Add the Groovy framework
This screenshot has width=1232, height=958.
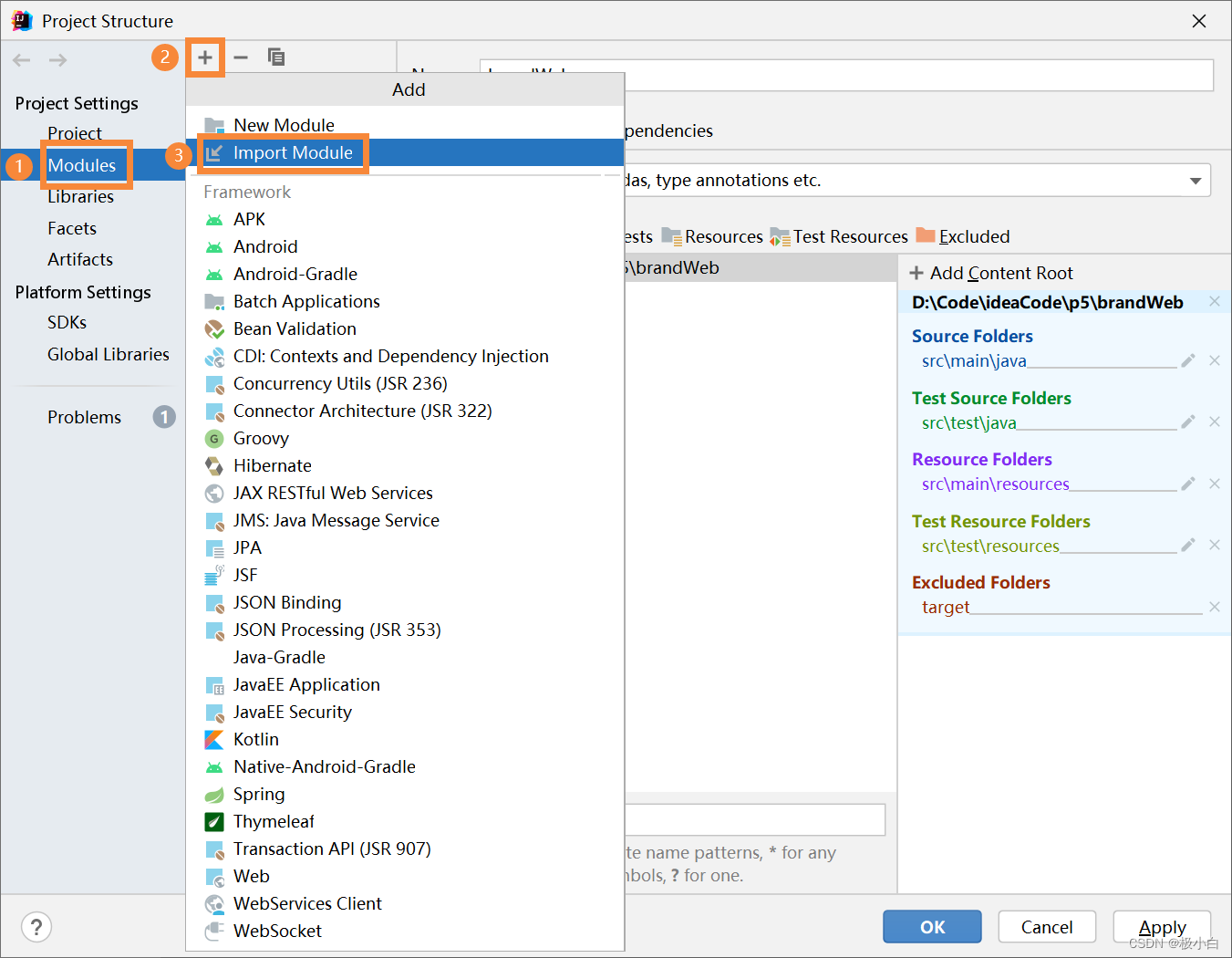[405, 438]
